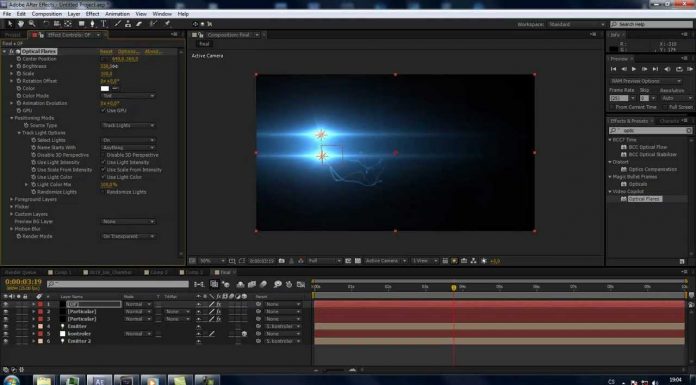
Task: Select the Brush tool
Action: coord(117,24)
